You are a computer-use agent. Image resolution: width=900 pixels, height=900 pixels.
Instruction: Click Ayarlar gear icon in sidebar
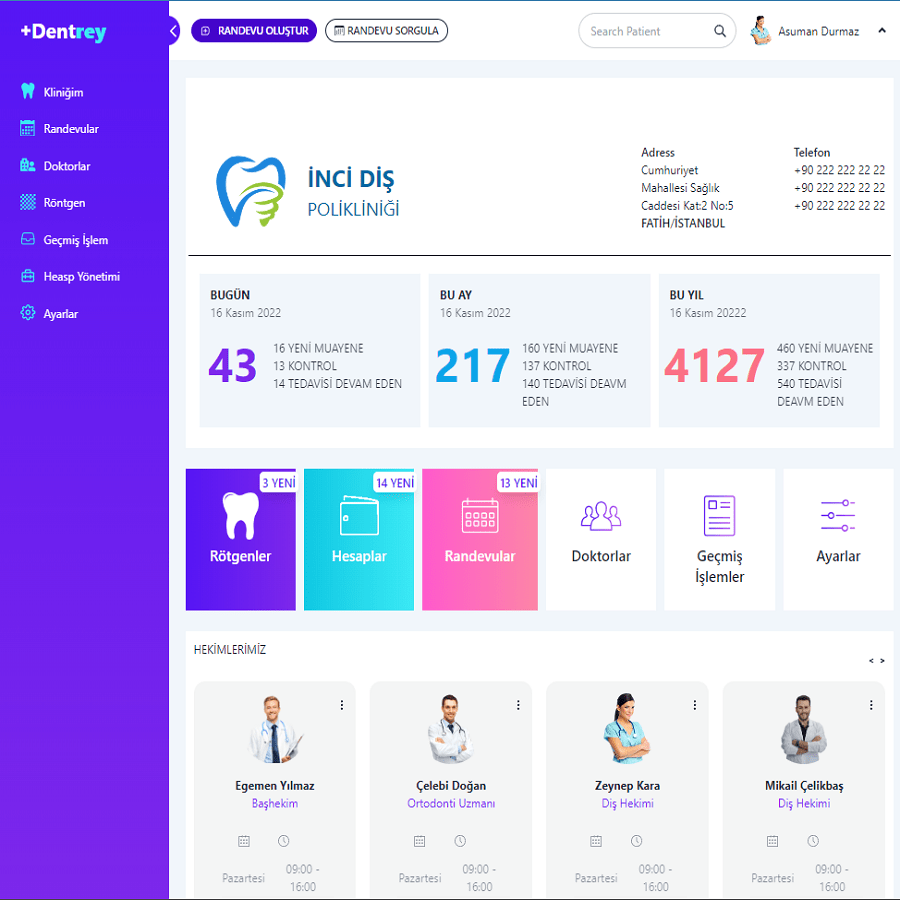click(28, 313)
